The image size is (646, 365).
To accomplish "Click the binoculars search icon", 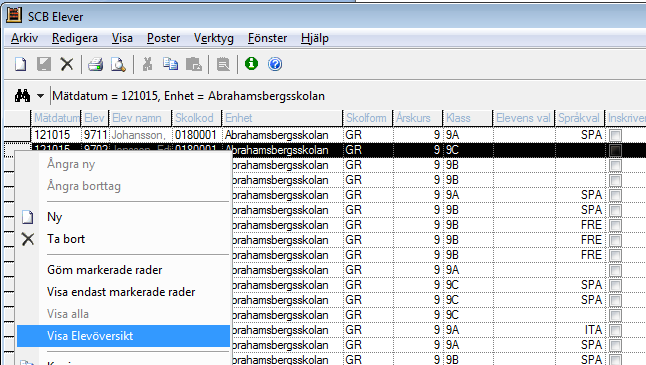I will click(x=22, y=96).
